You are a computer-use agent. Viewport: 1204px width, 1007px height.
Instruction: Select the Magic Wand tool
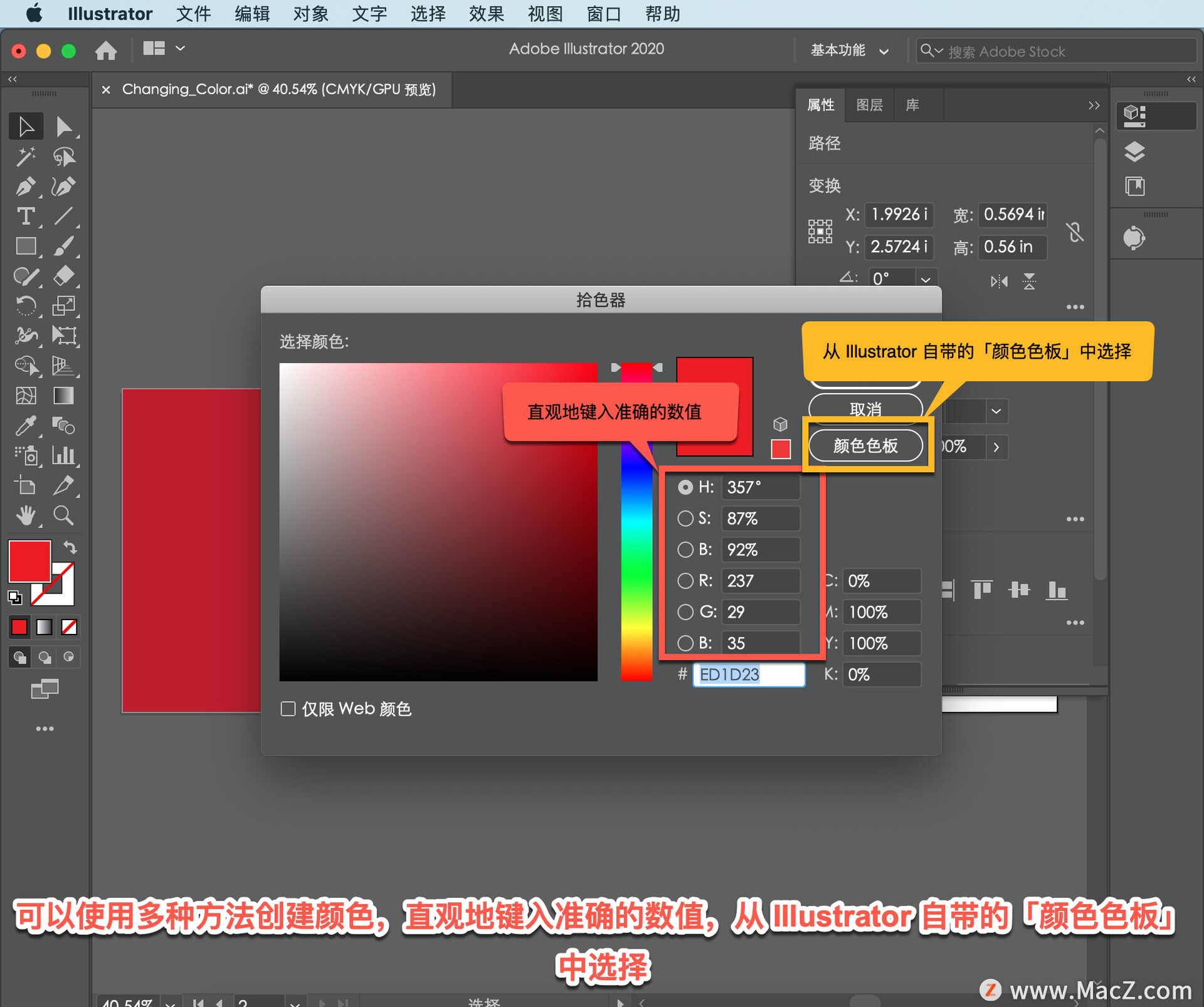click(x=25, y=156)
